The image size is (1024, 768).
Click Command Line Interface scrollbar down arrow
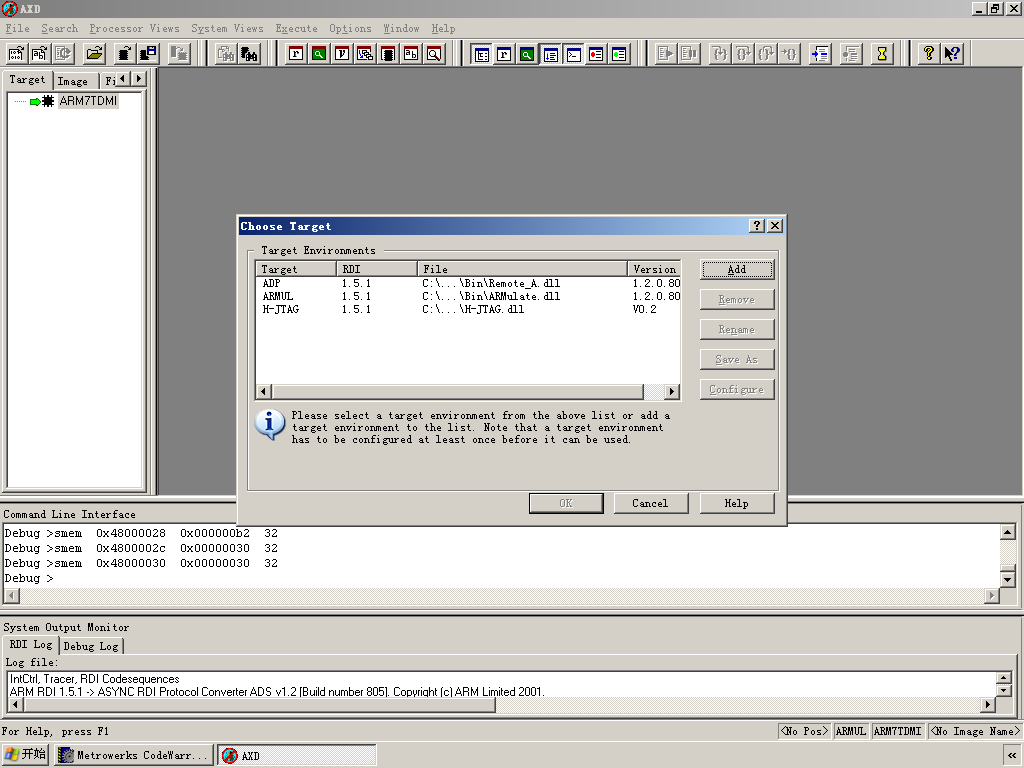pyautogui.click(x=1008, y=579)
